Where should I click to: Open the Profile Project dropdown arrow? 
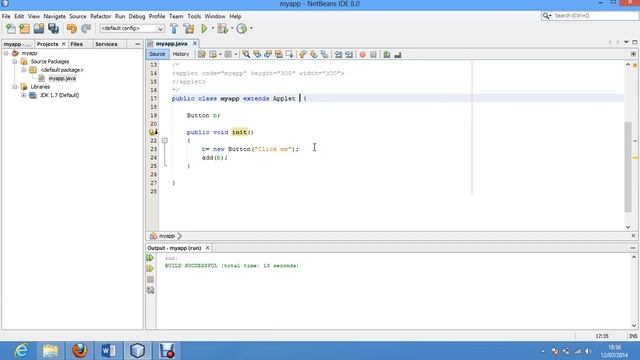pos(251,29)
